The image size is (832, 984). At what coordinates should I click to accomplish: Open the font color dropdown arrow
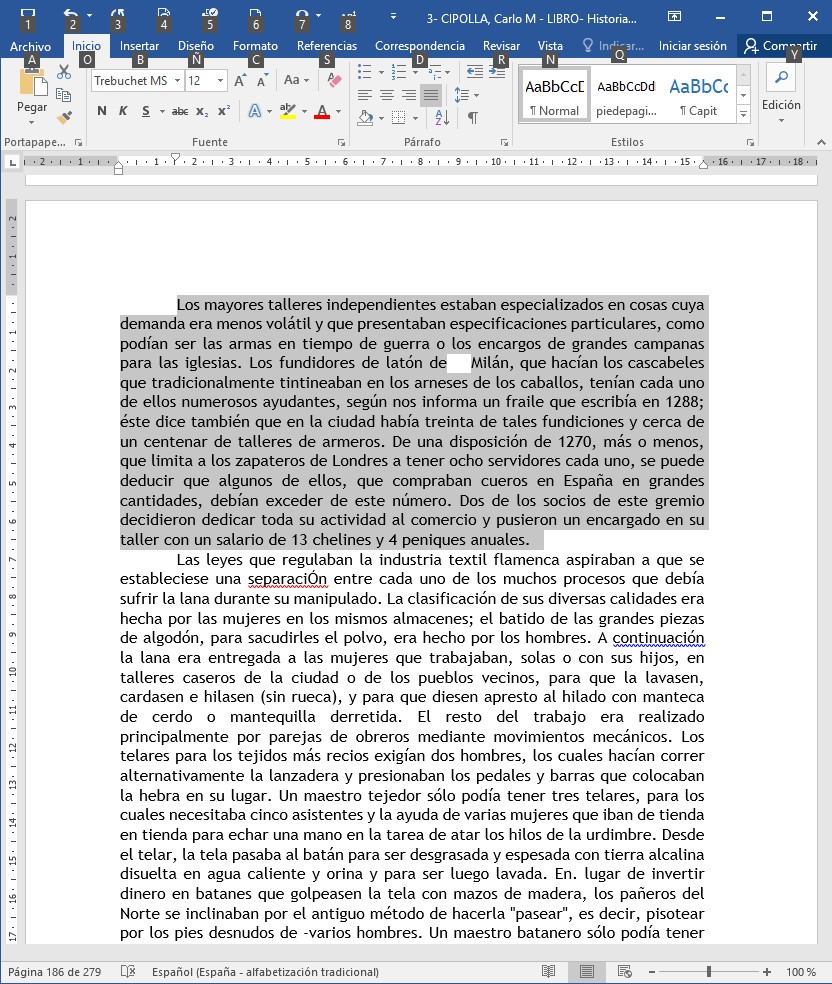338,112
